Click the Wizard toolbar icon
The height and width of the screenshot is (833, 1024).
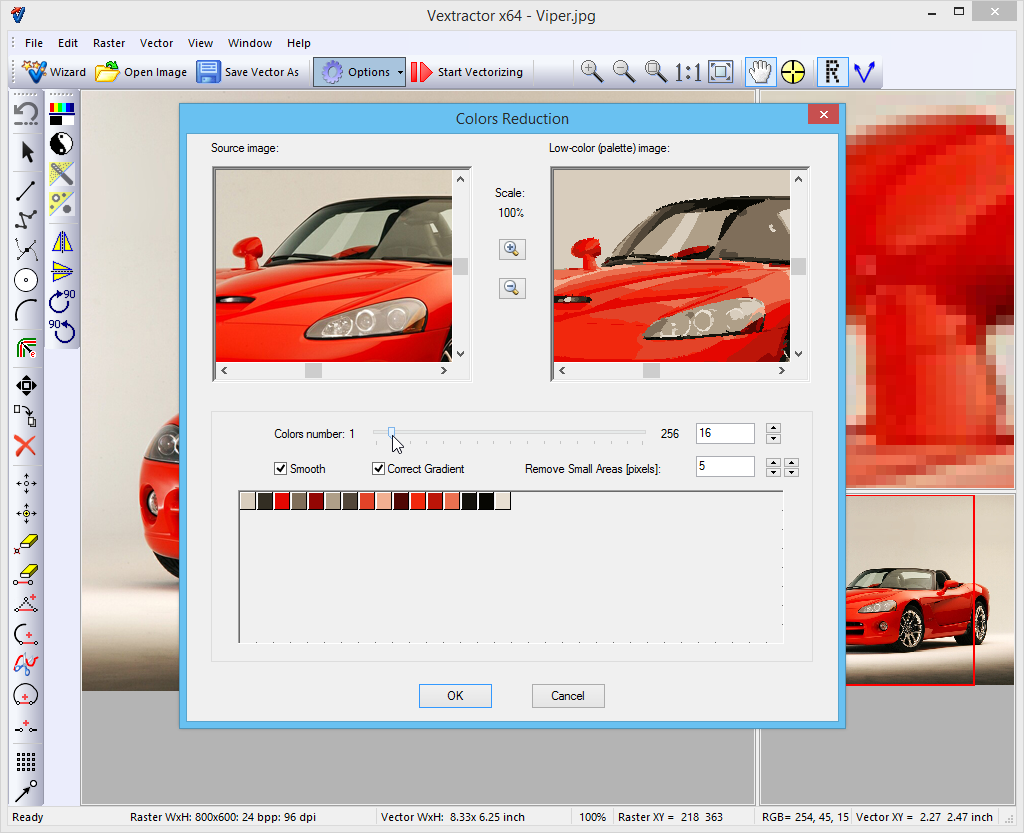[37, 72]
